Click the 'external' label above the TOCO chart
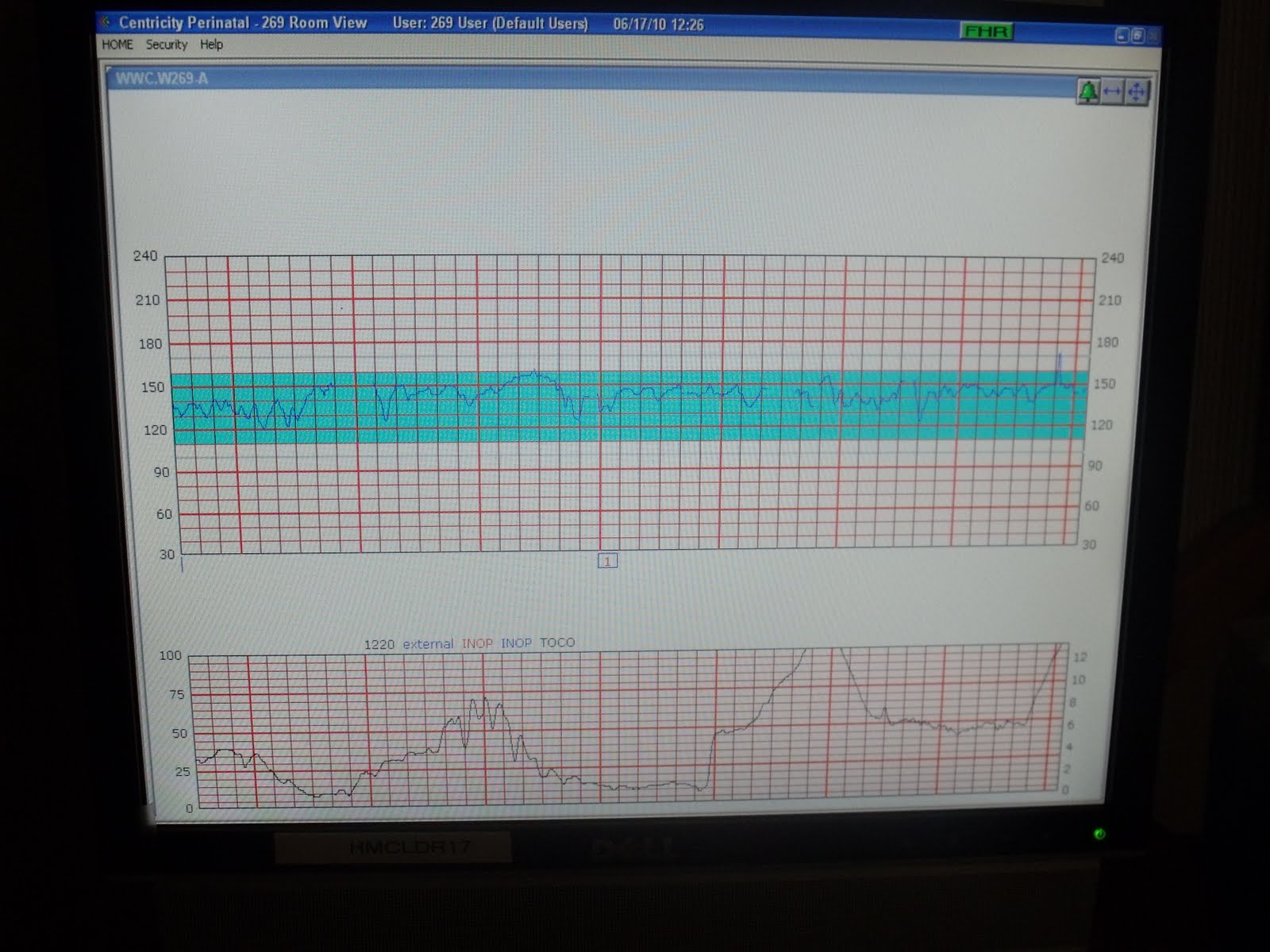1270x952 pixels. click(x=428, y=643)
